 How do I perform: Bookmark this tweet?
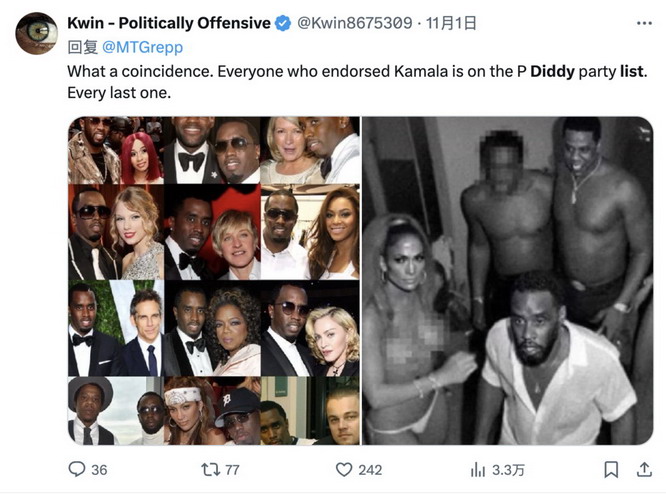611,469
